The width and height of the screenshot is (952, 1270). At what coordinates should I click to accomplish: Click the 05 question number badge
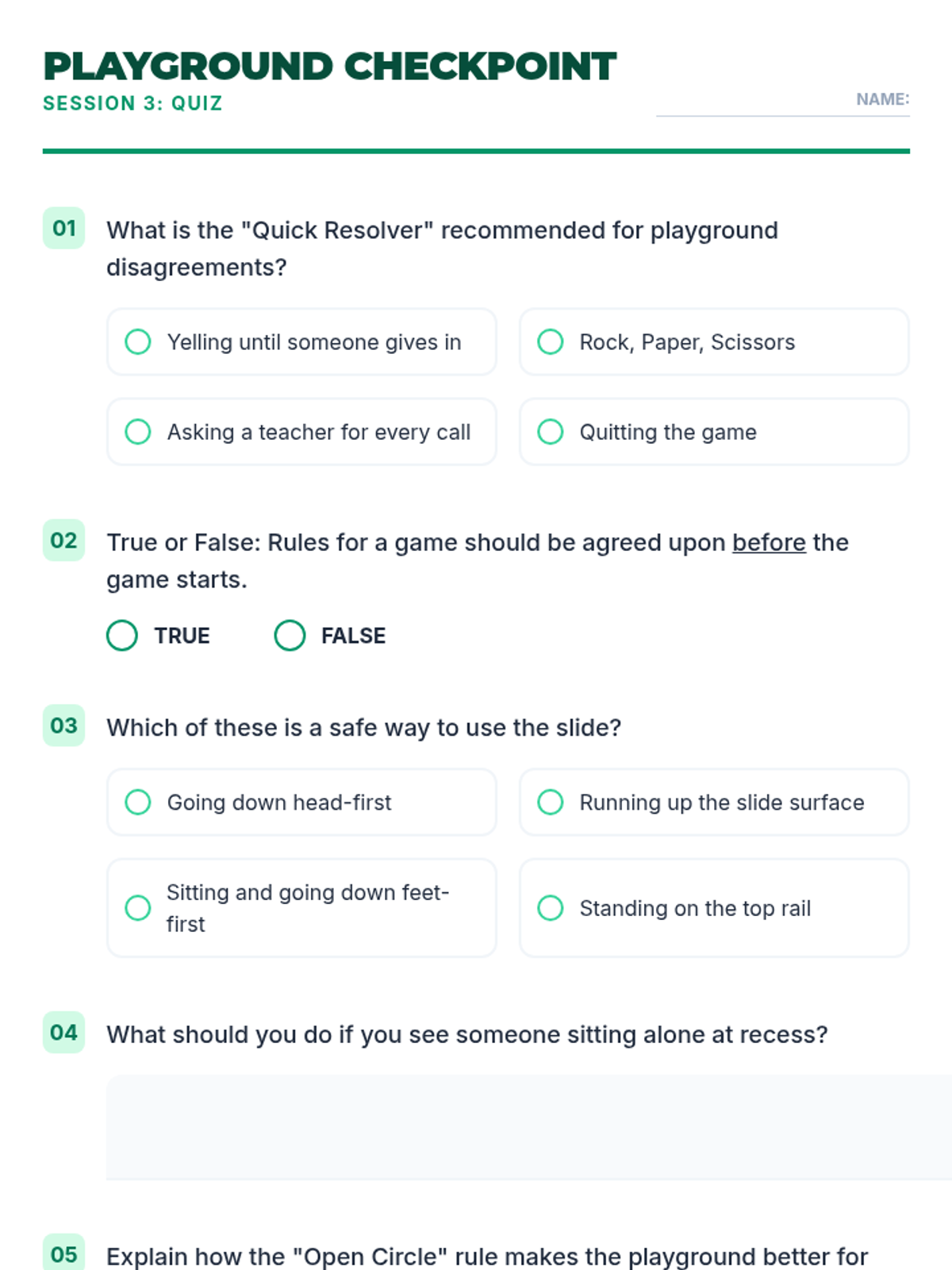click(x=63, y=1254)
